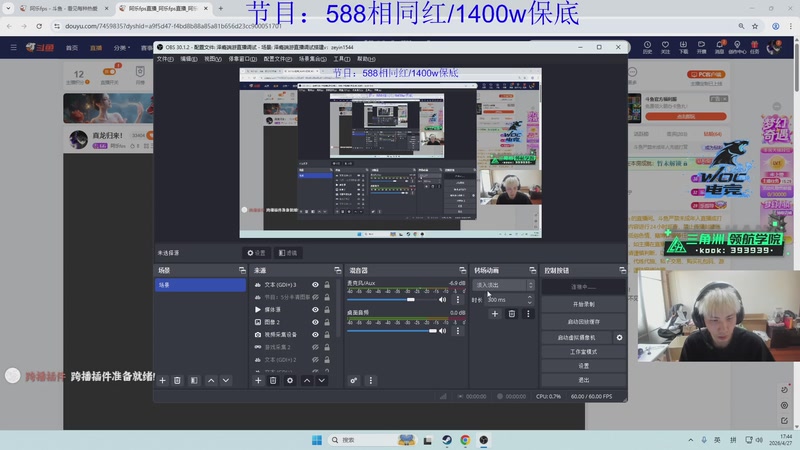Click Steam icon on Windows taskbar

coord(447,440)
